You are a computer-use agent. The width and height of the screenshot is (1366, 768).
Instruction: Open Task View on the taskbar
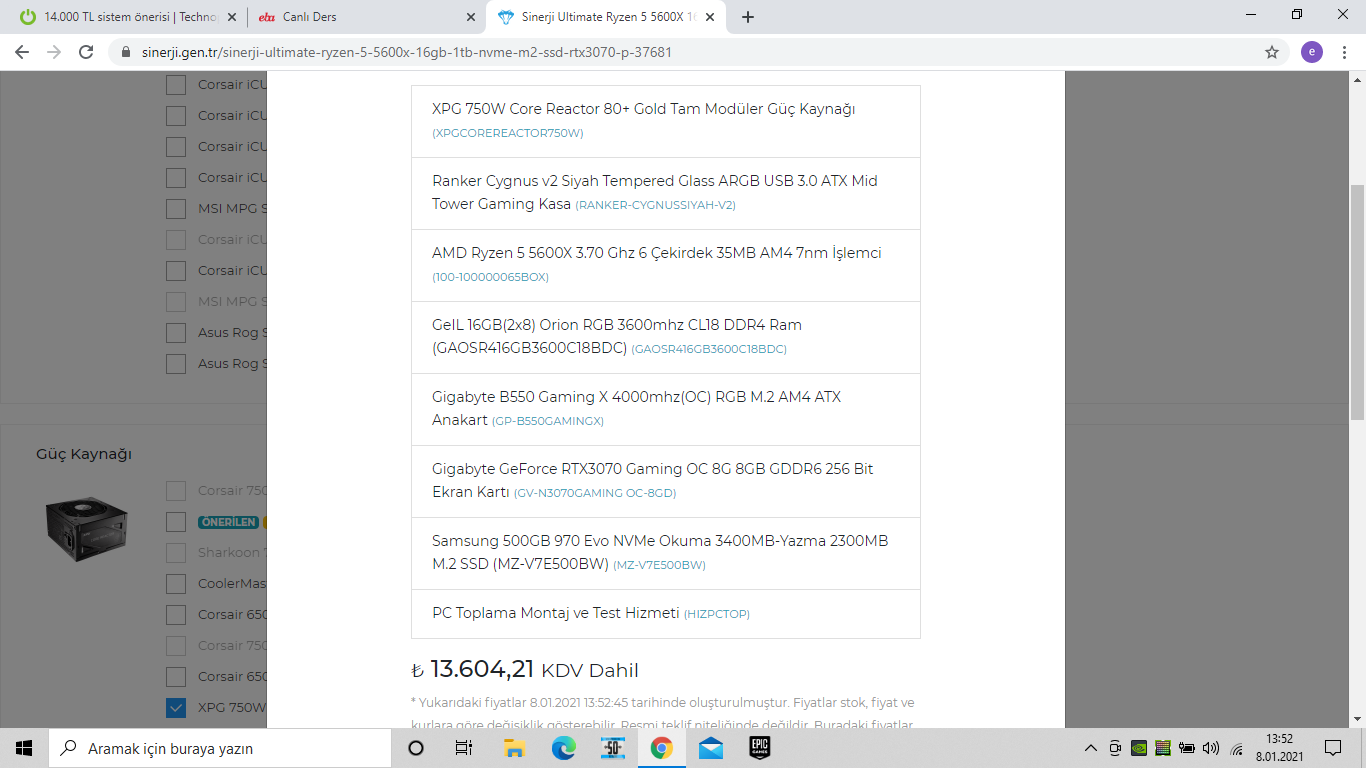point(464,748)
